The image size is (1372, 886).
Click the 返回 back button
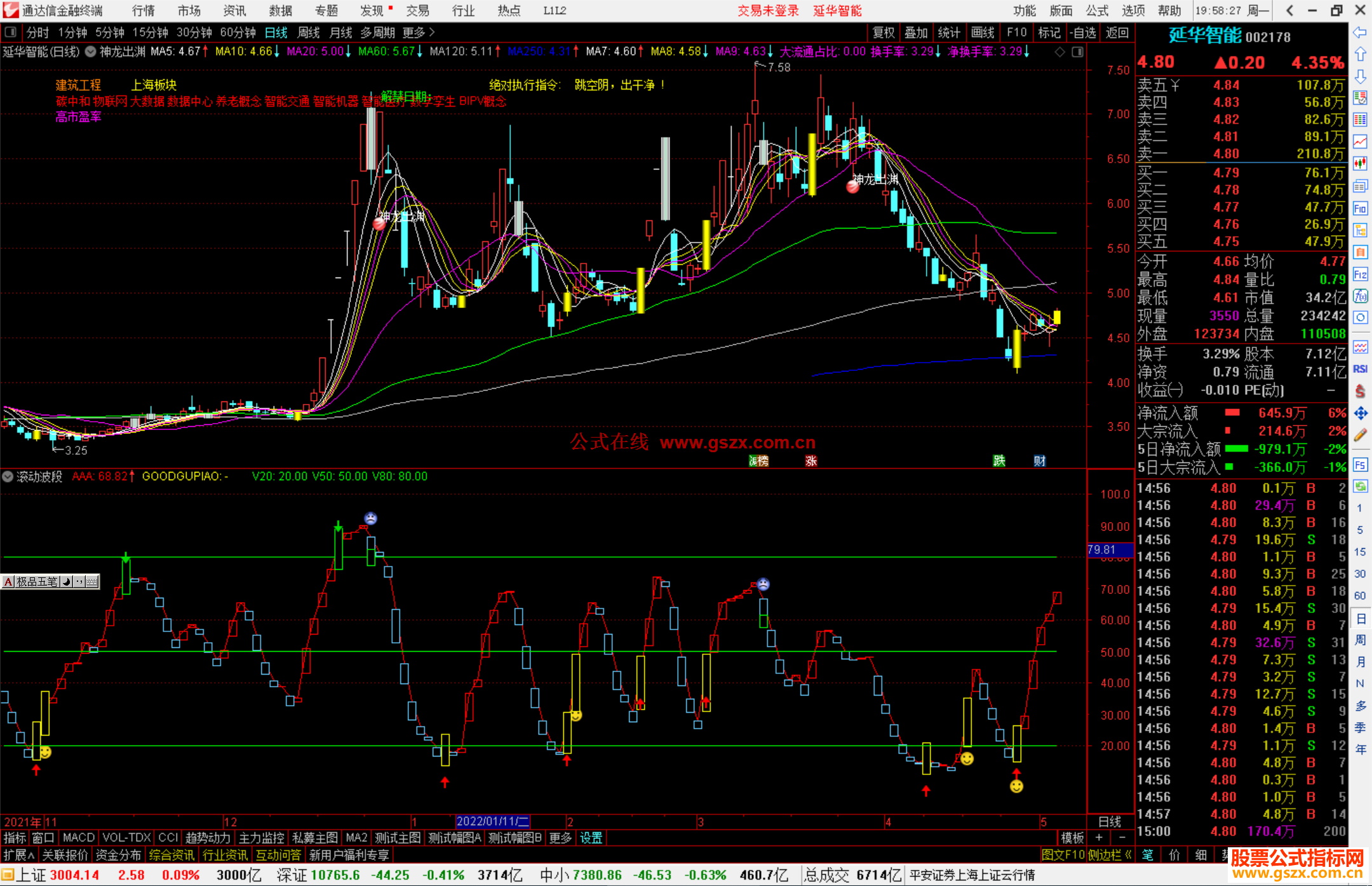point(1117,32)
